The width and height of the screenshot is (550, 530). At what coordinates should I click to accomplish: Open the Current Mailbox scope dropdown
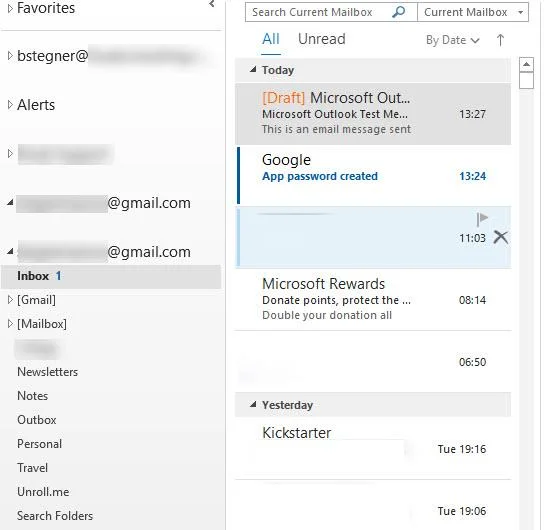pyautogui.click(x=473, y=12)
